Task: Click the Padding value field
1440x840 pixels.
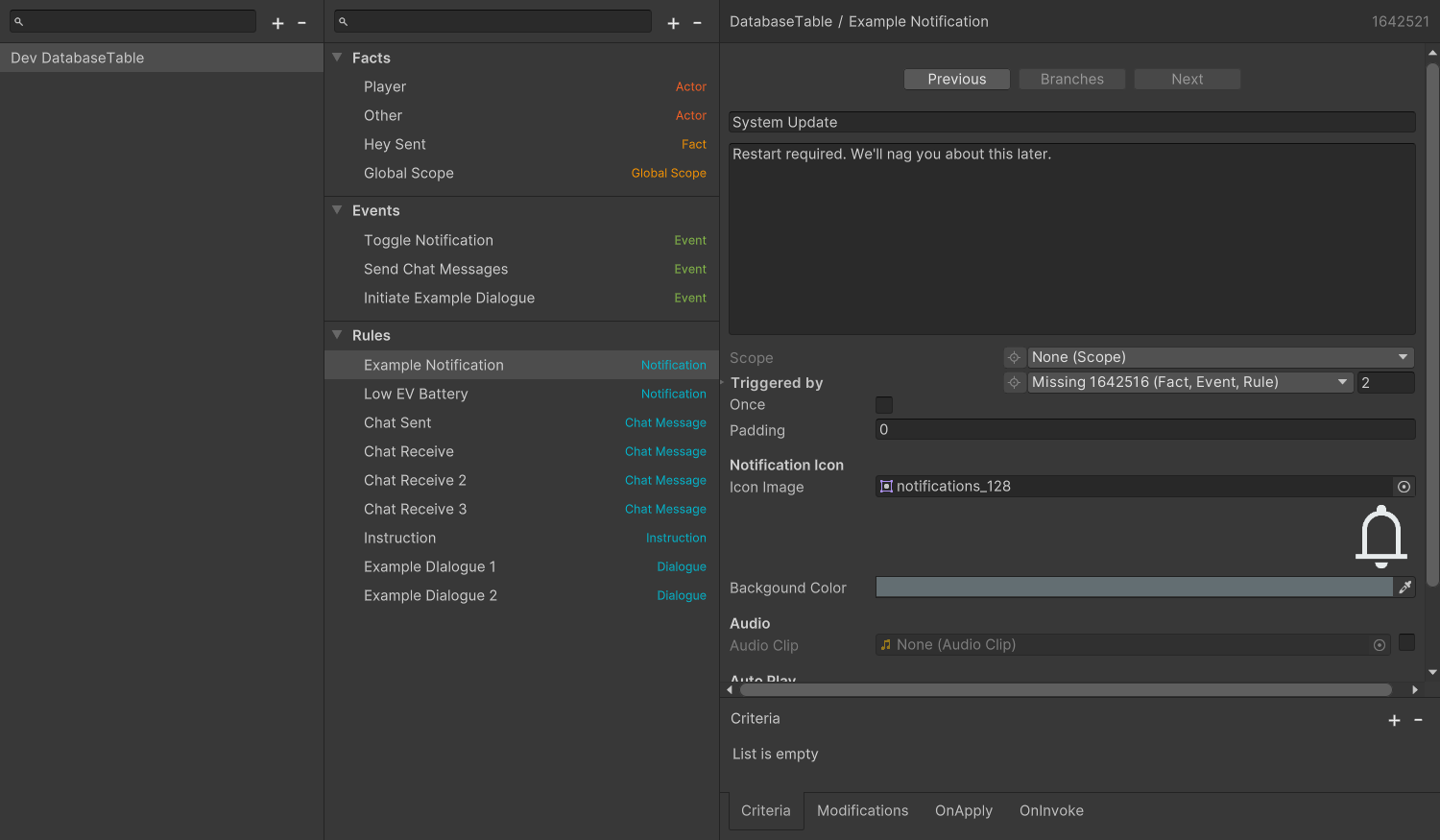Action: coord(1145,430)
